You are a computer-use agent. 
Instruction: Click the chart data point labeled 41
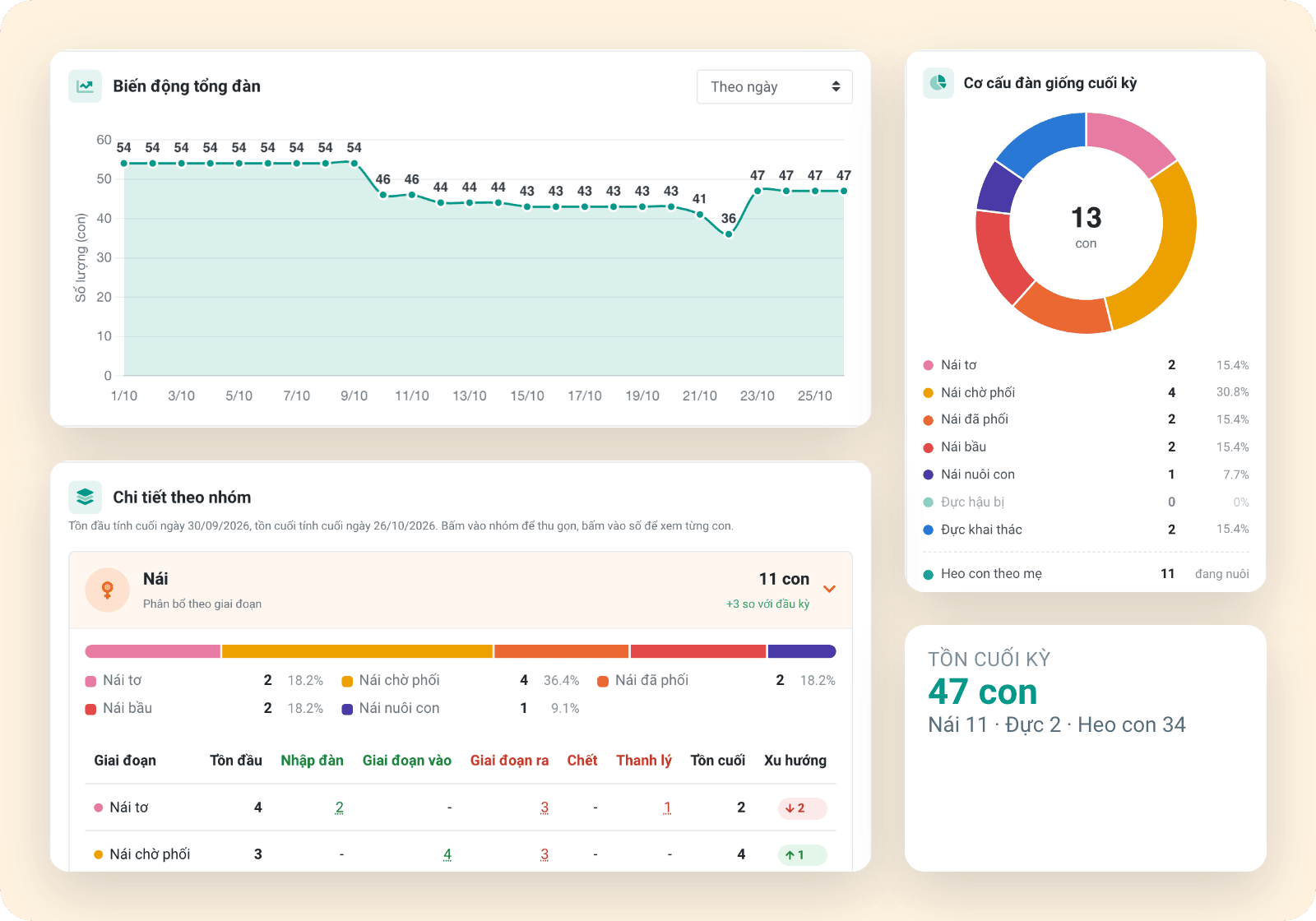700,215
